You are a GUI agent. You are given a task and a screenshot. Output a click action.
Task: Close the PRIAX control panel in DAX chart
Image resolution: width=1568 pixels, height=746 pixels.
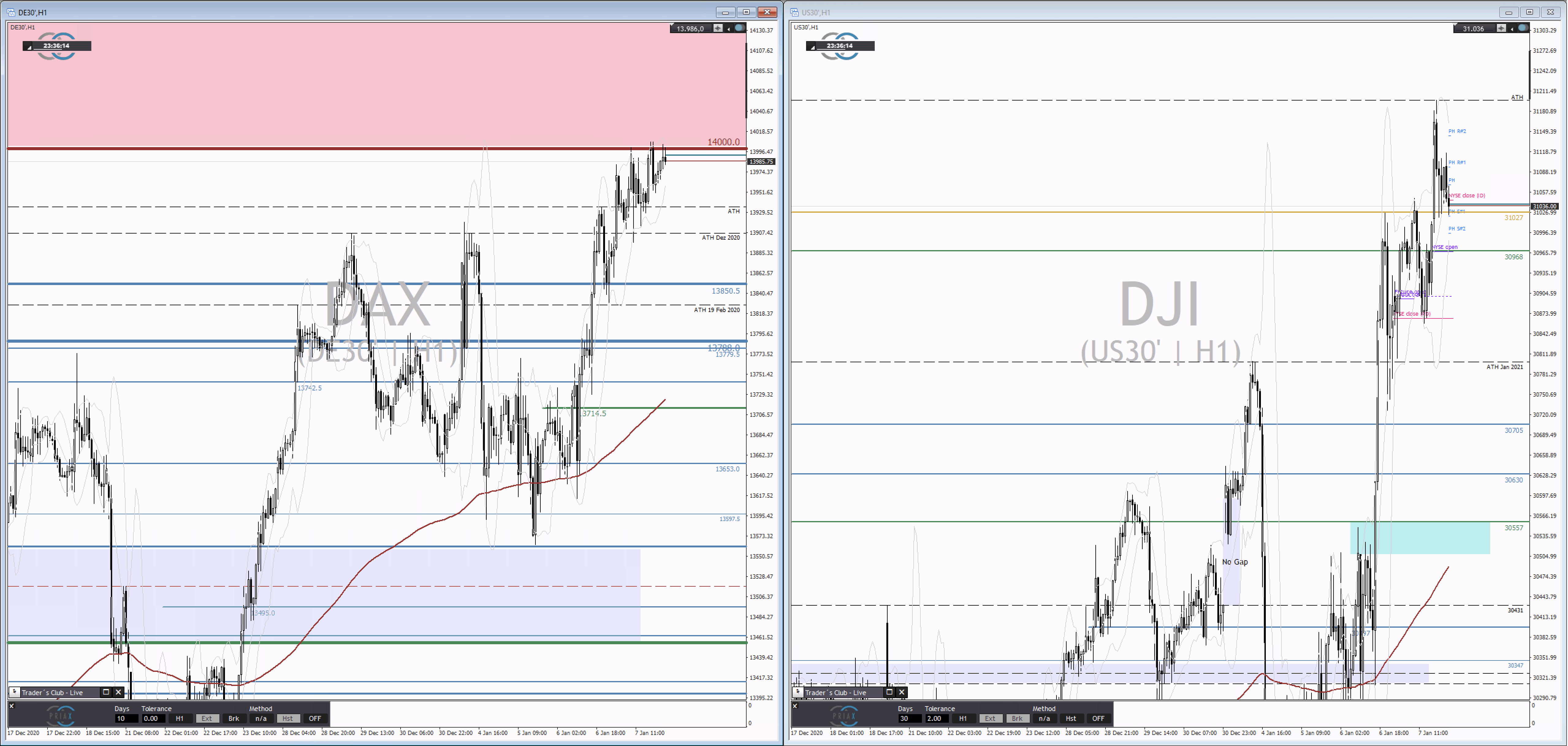point(12,706)
